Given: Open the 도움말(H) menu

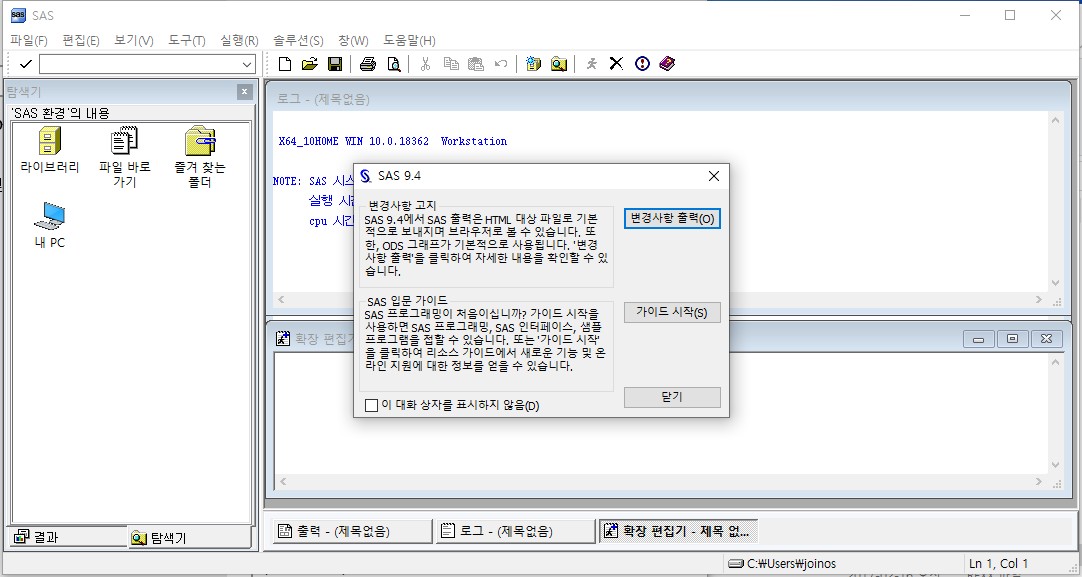Looking at the screenshot, I should coord(409,41).
